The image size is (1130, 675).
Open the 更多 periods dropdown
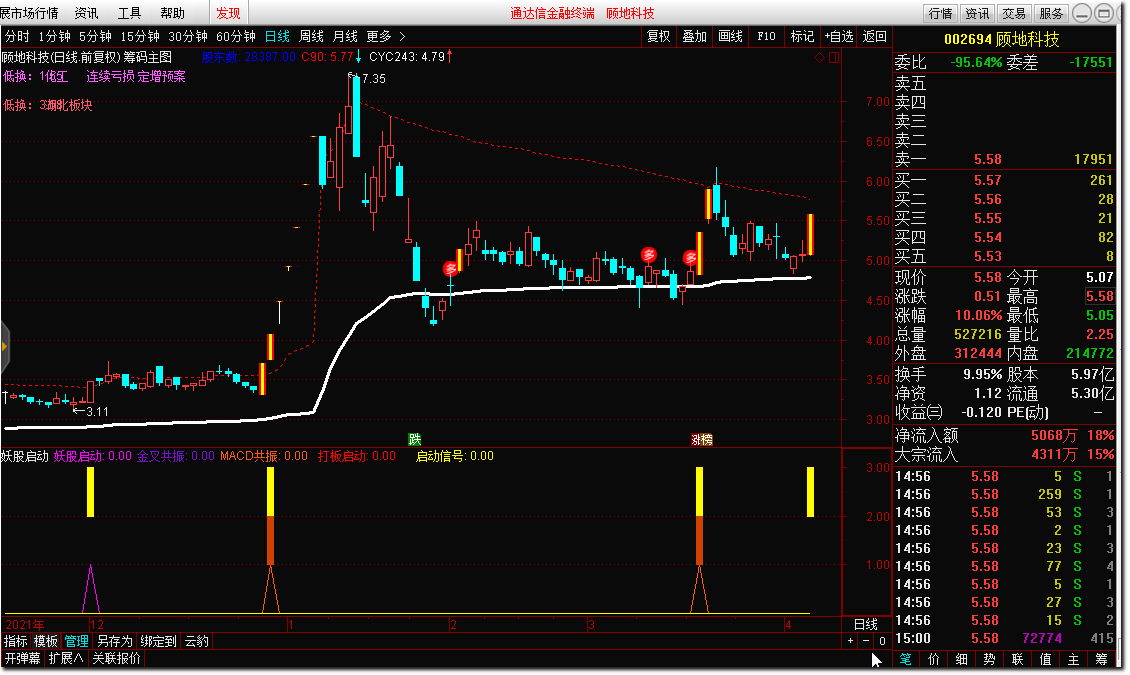coord(386,36)
